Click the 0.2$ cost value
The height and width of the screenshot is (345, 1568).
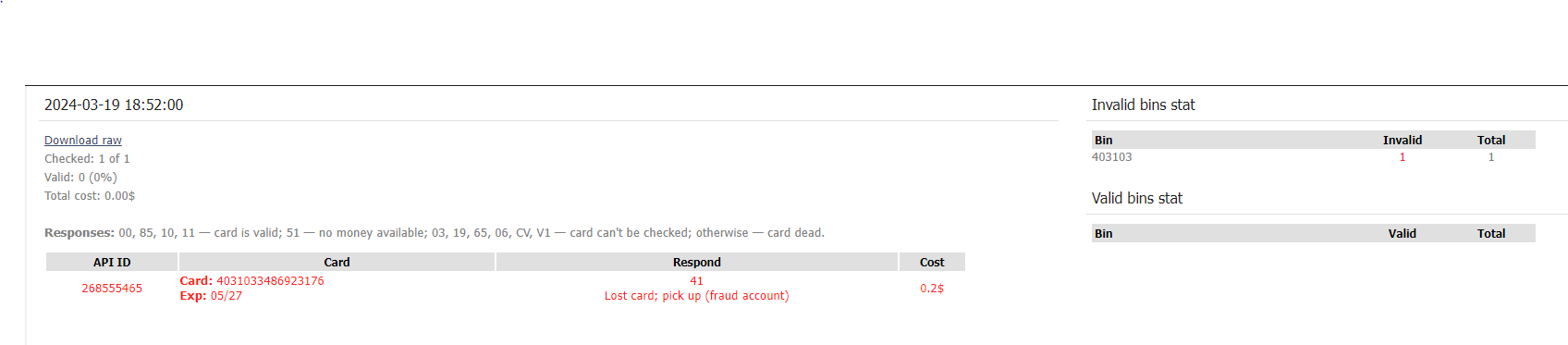tap(932, 289)
